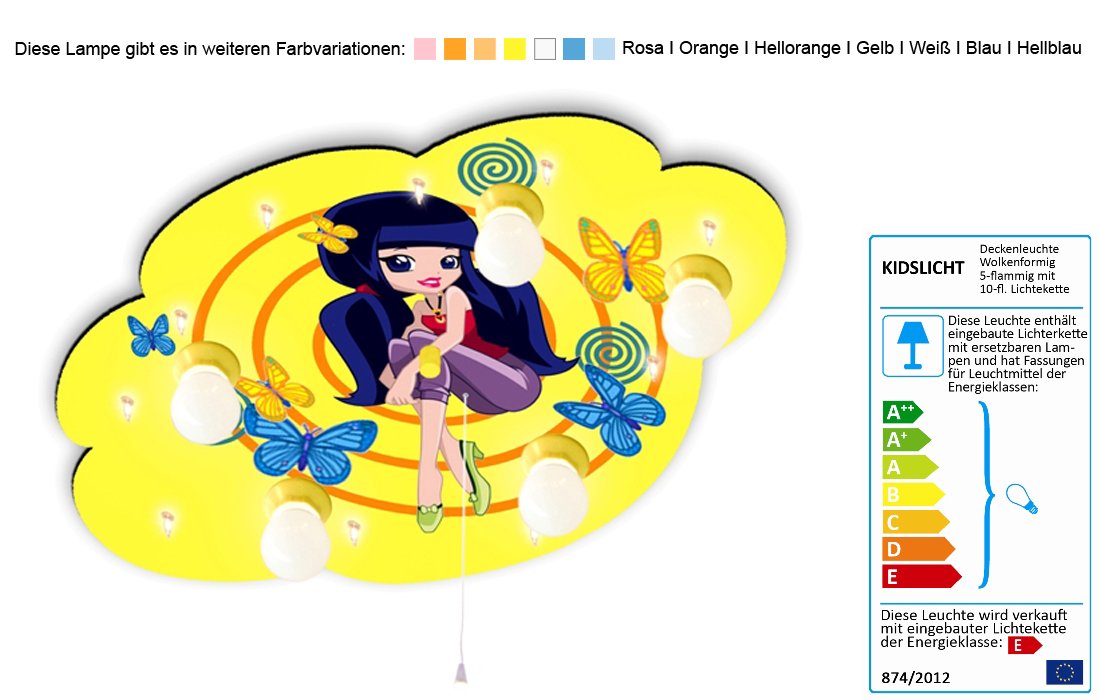Choose the Blau blue color swatch
The image size is (1100, 700).
574,48
